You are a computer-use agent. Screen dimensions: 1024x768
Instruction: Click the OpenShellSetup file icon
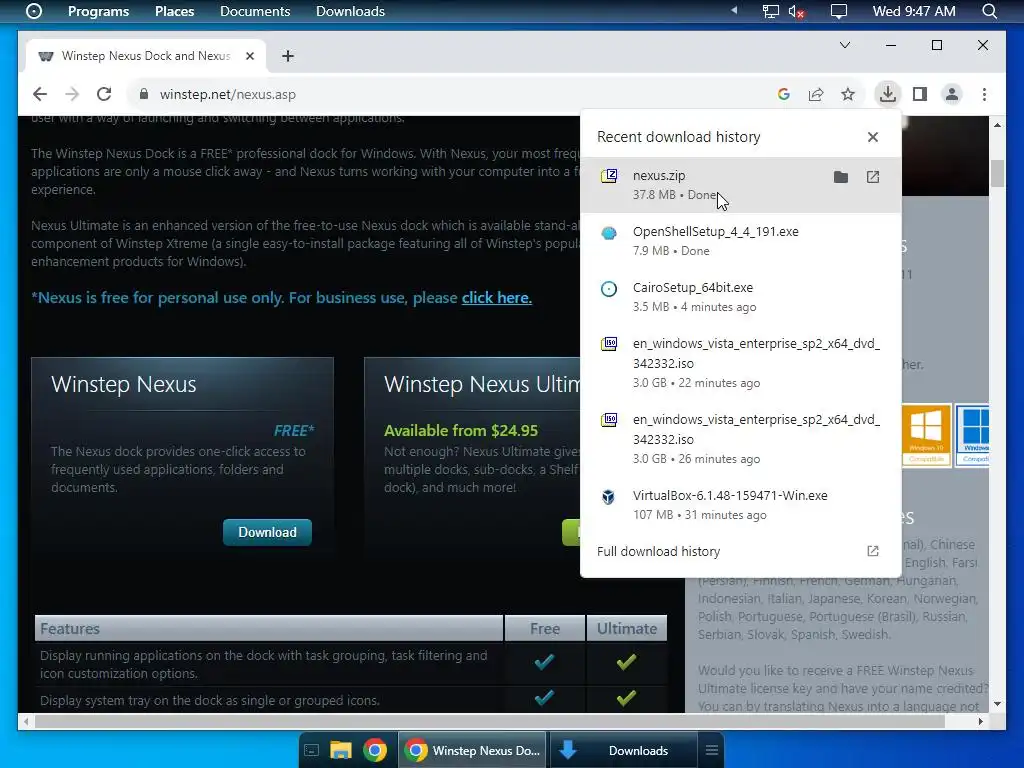pyautogui.click(x=609, y=232)
